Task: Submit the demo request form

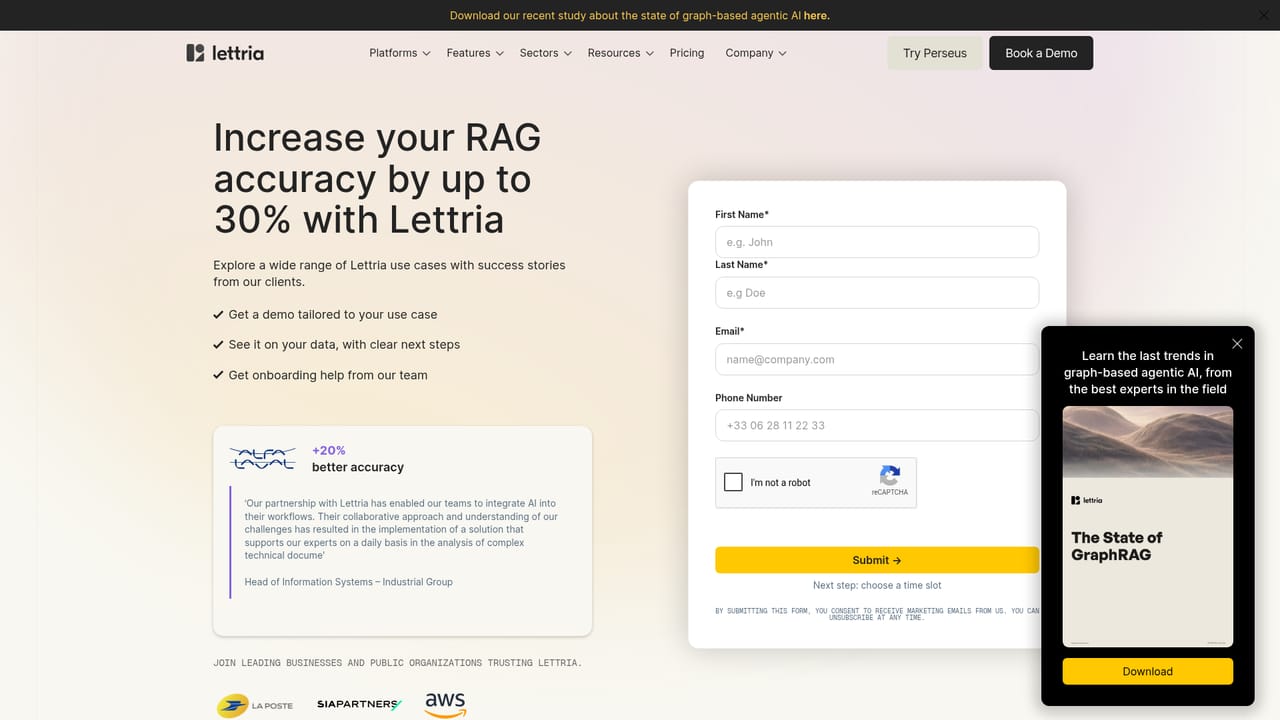Action: [x=877, y=560]
